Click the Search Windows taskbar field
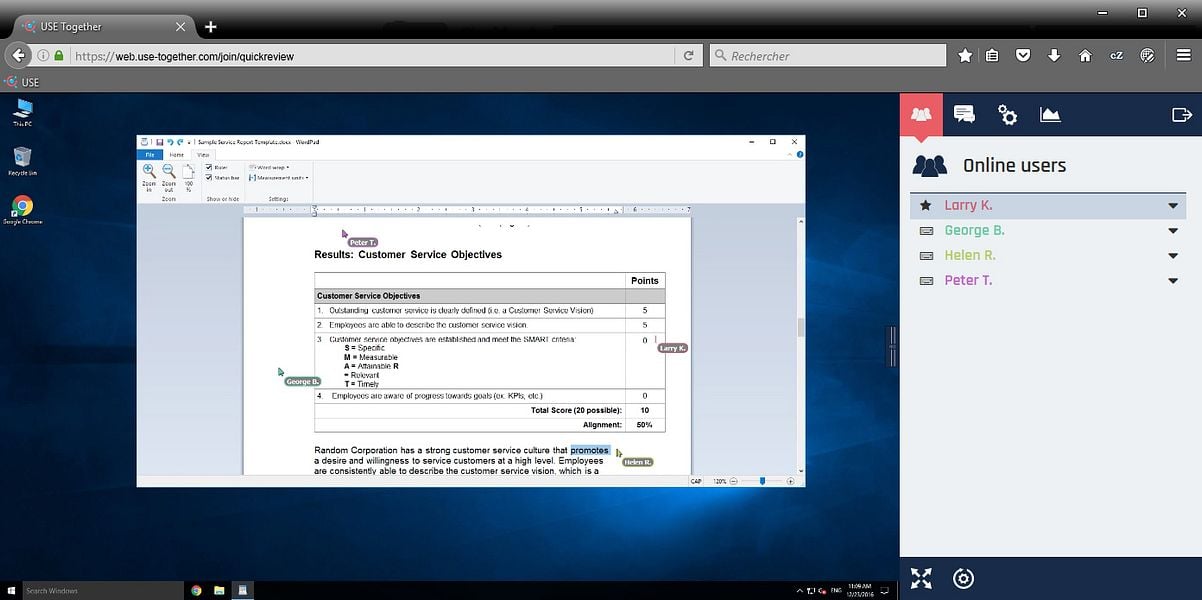The height and width of the screenshot is (600, 1202). coord(103,591)
